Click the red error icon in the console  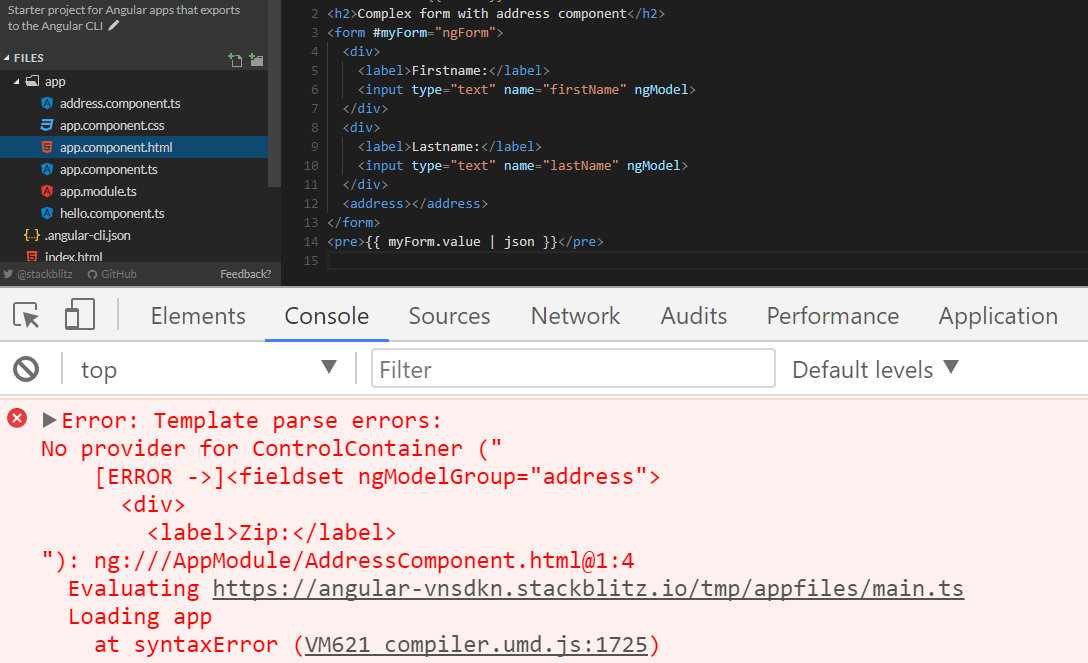click(x=16, y=418)
